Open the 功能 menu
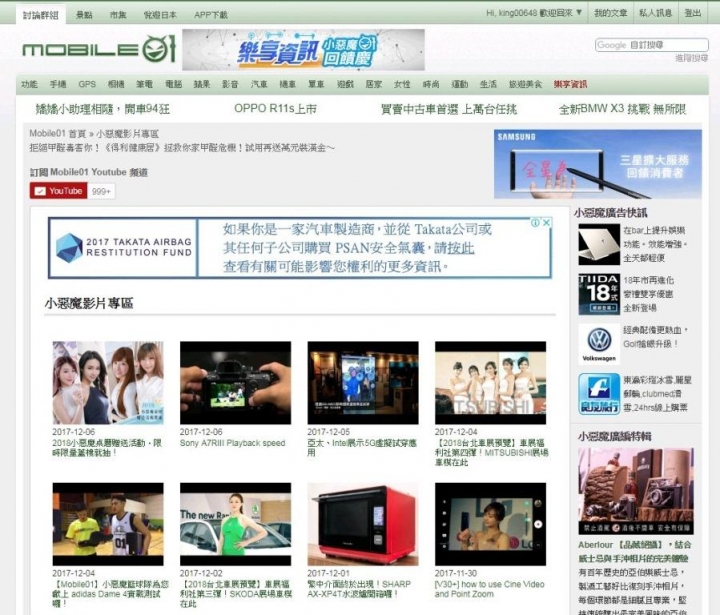This screenshot has width=720, height=615. click(x=29, y=84)
